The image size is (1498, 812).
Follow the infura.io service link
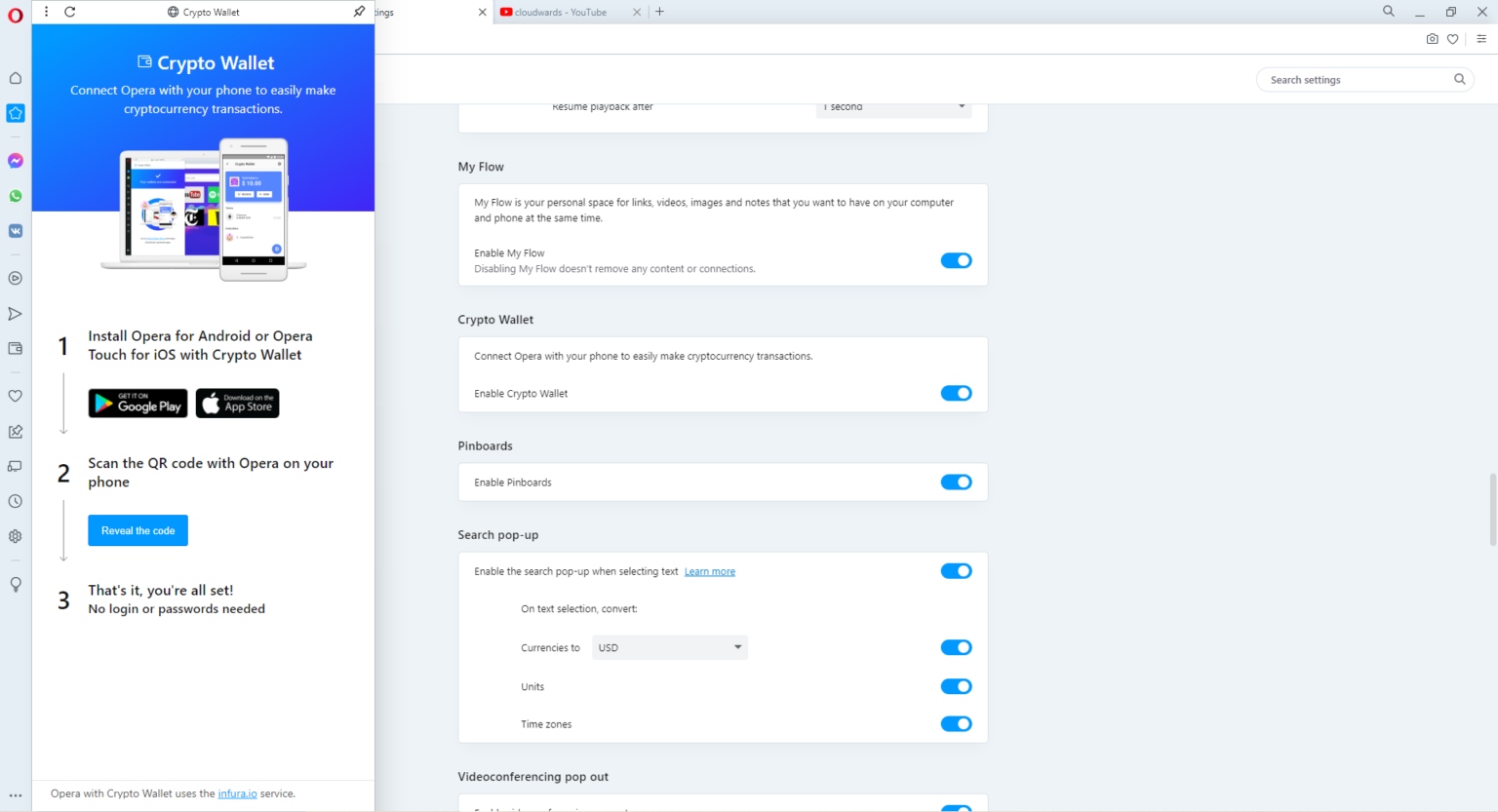(x=237, y=793)
